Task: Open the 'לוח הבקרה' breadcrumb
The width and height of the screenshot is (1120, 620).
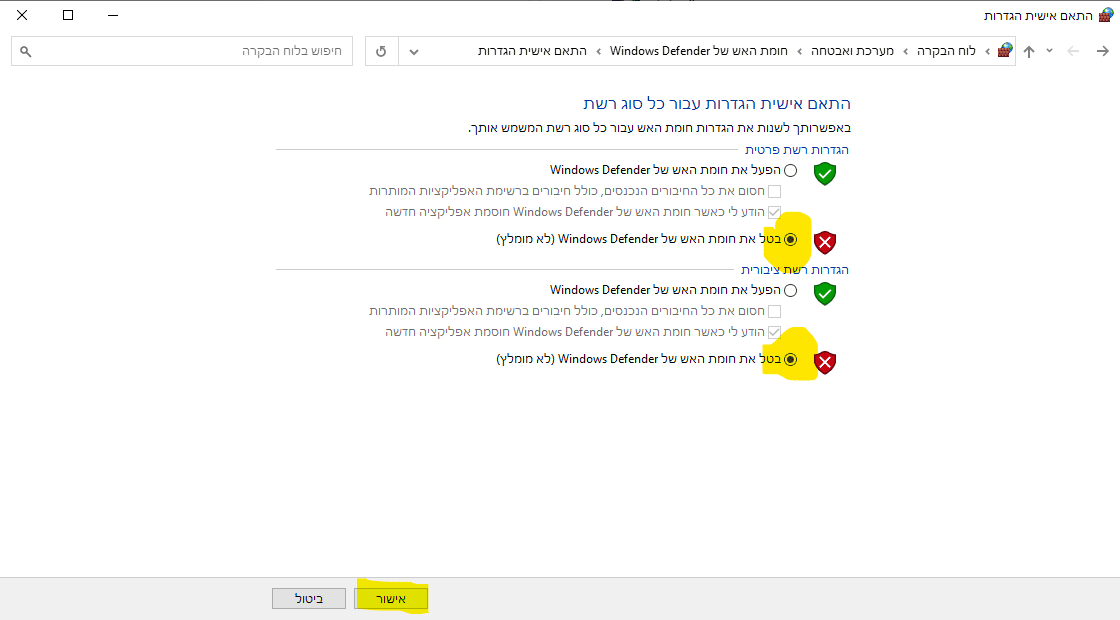Action: [x=946, y=51]
